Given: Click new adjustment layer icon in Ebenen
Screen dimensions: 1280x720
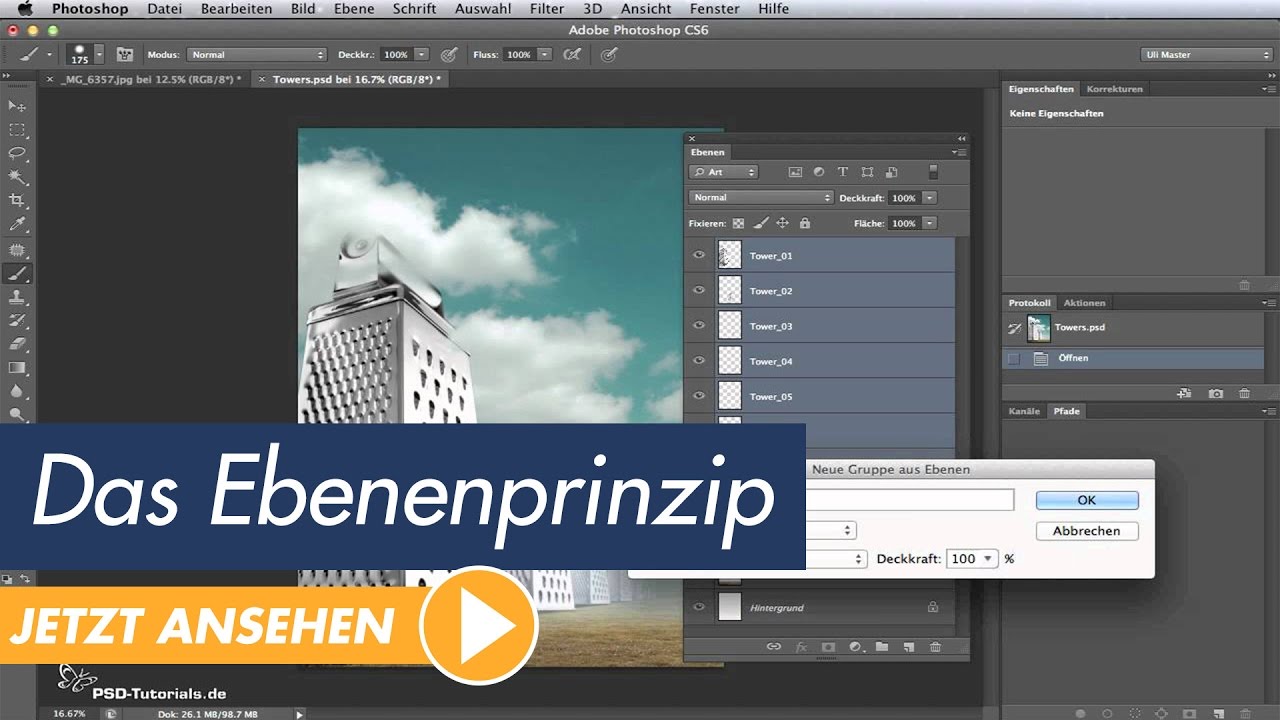Looking at the screenshot, I should tap(856, 647).
